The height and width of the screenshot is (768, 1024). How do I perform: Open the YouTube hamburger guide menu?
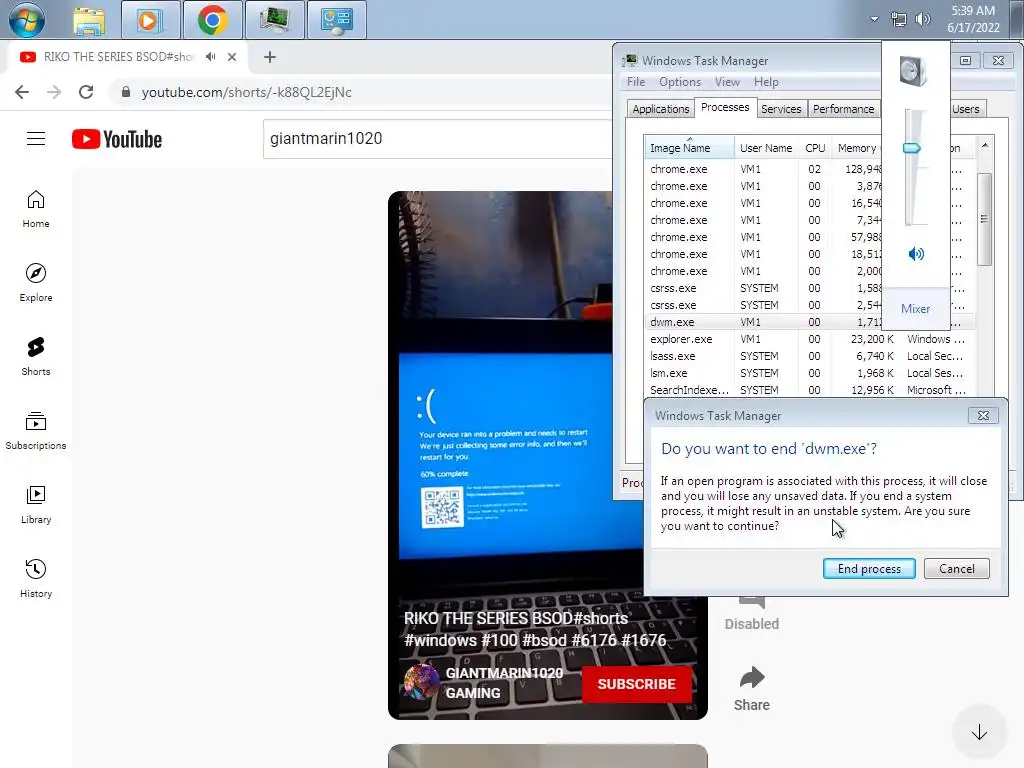point(36,138)
